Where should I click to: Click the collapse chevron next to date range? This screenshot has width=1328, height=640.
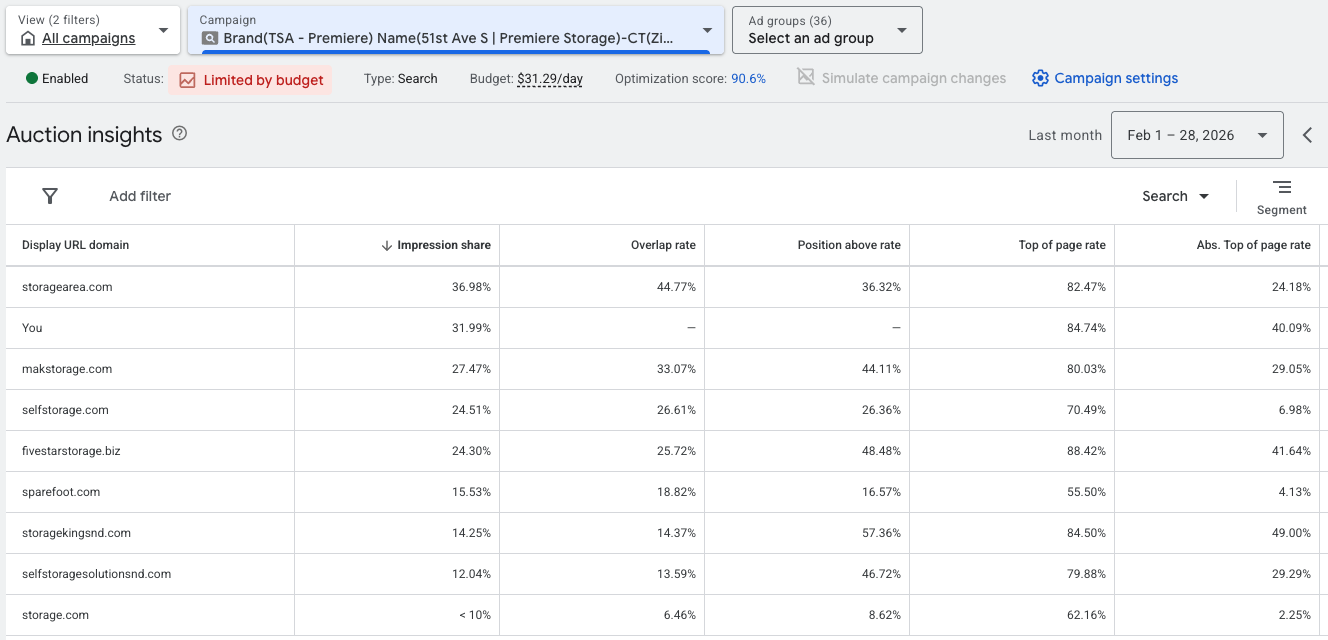[x=1307, y=135]
